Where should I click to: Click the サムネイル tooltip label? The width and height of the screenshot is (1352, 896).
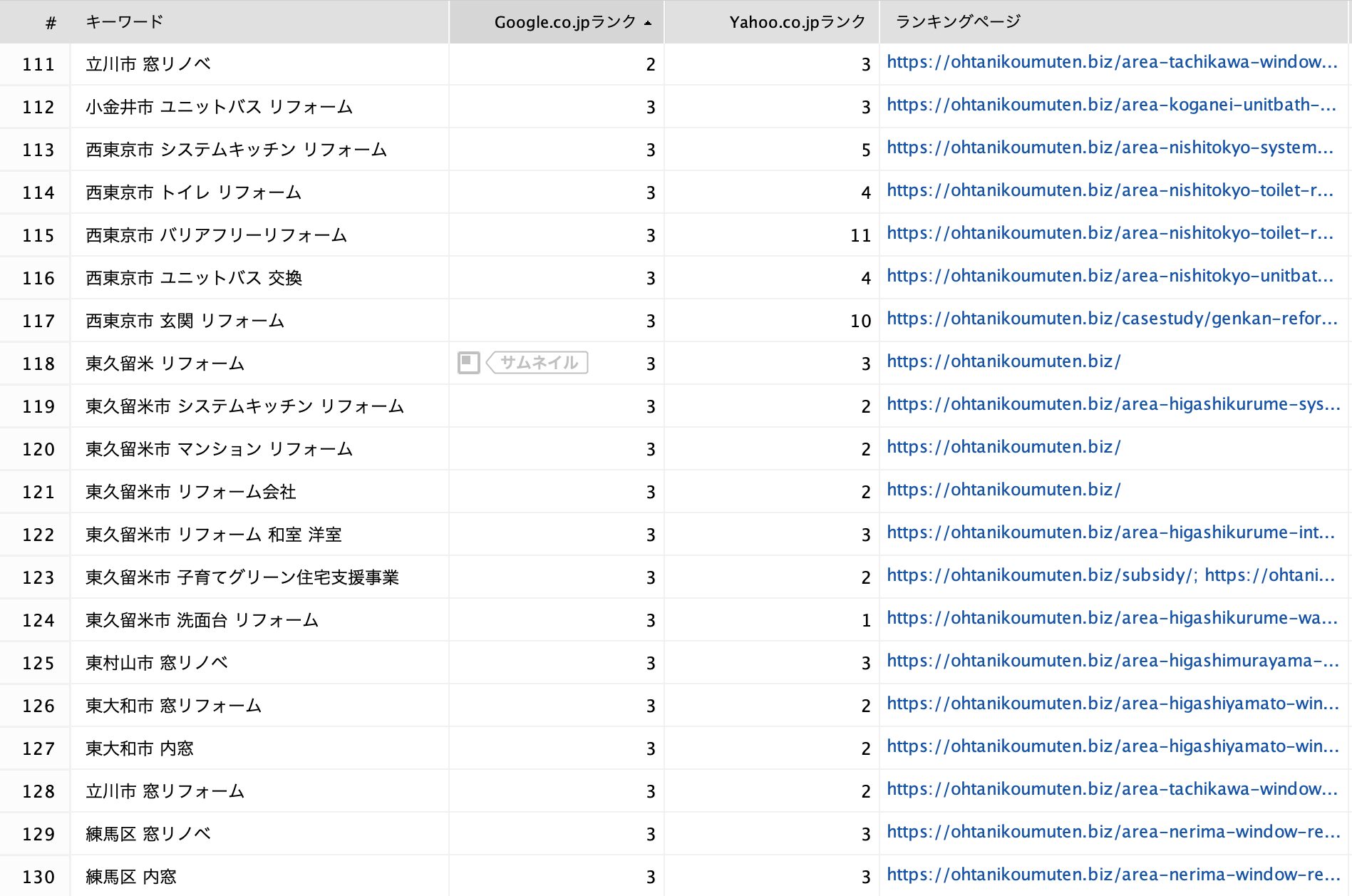(x=539, y=363)
